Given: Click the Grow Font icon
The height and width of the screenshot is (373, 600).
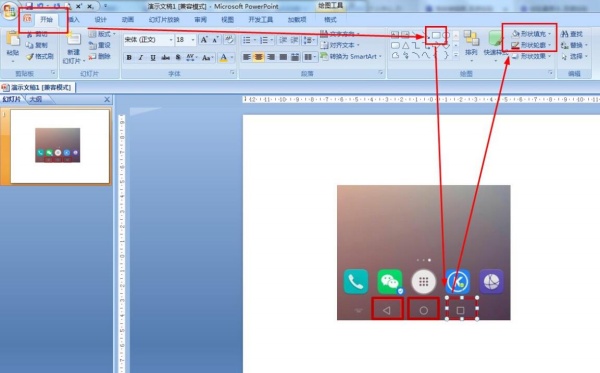Looking at the screenshot, I should 204,40.
